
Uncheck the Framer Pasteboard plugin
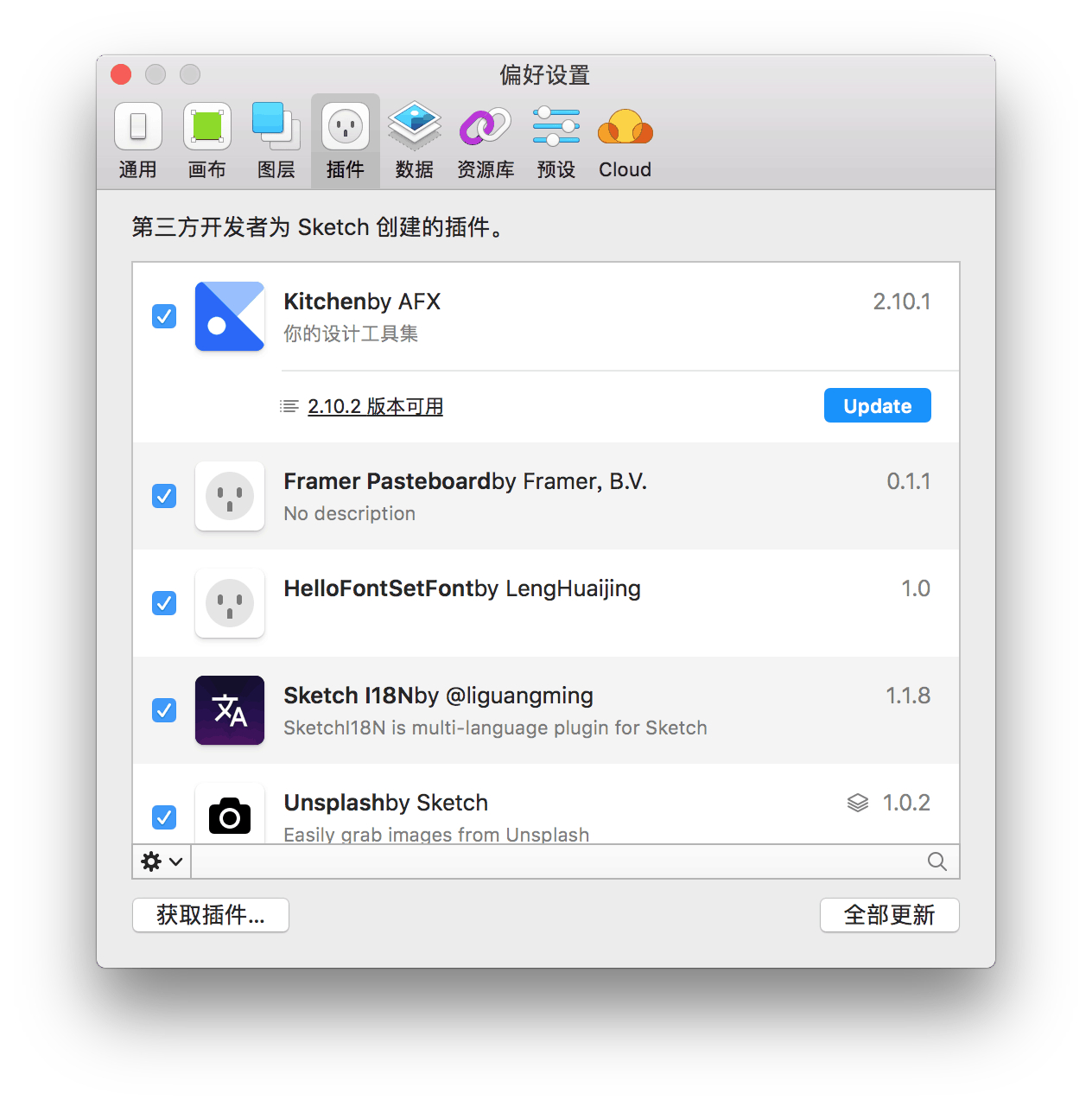tap(164, 496)
